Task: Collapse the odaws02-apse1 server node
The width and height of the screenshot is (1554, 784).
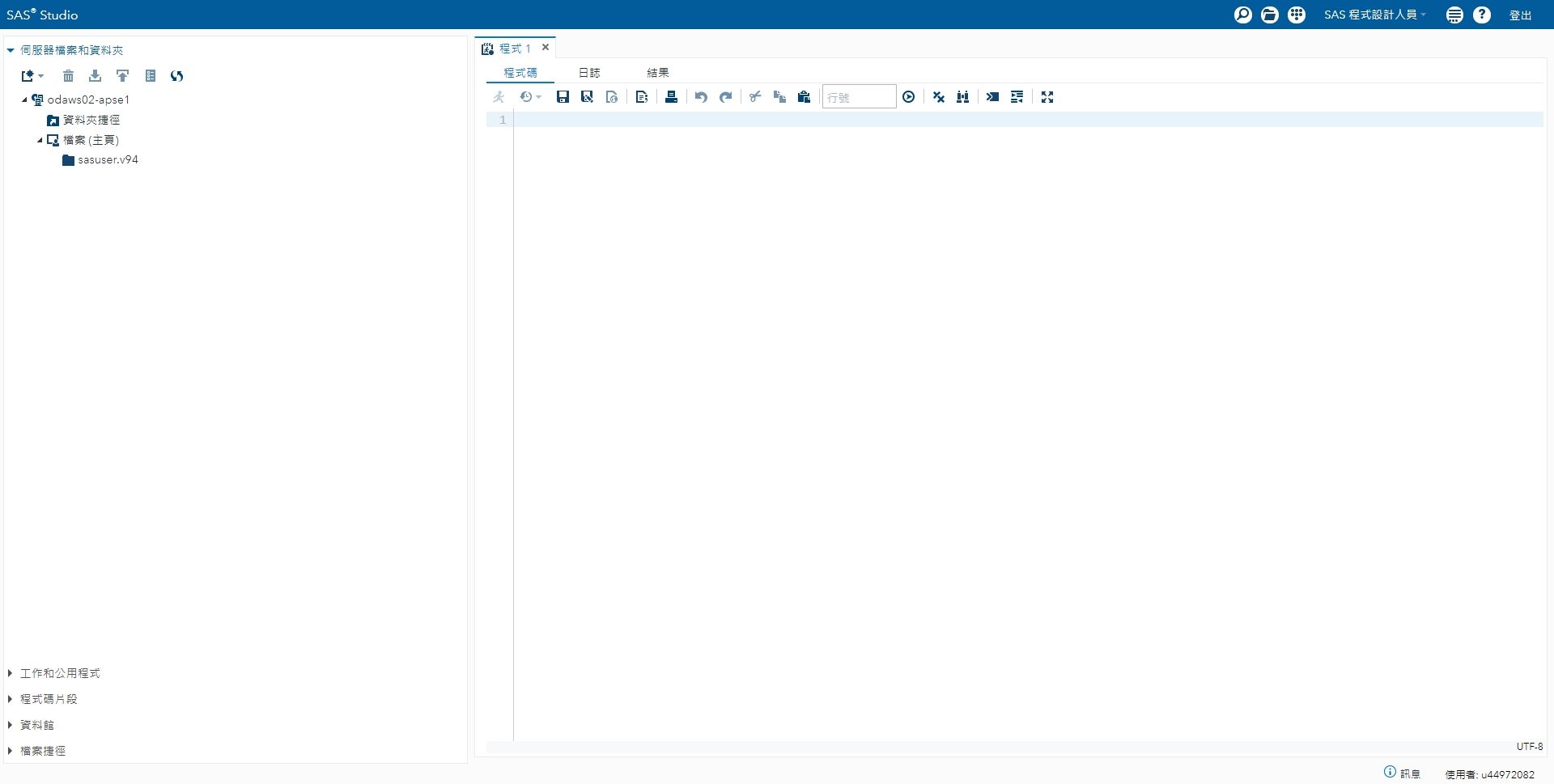Action: point(25,100)
